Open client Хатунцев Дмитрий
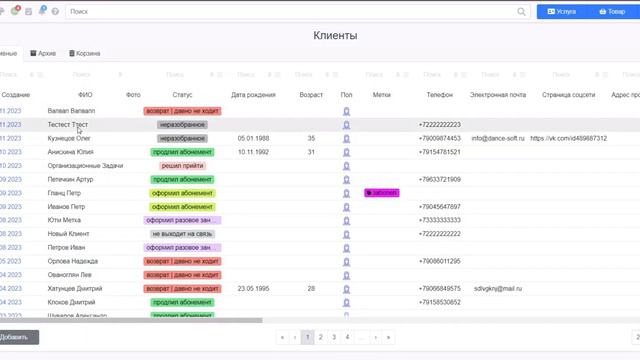 75,289
